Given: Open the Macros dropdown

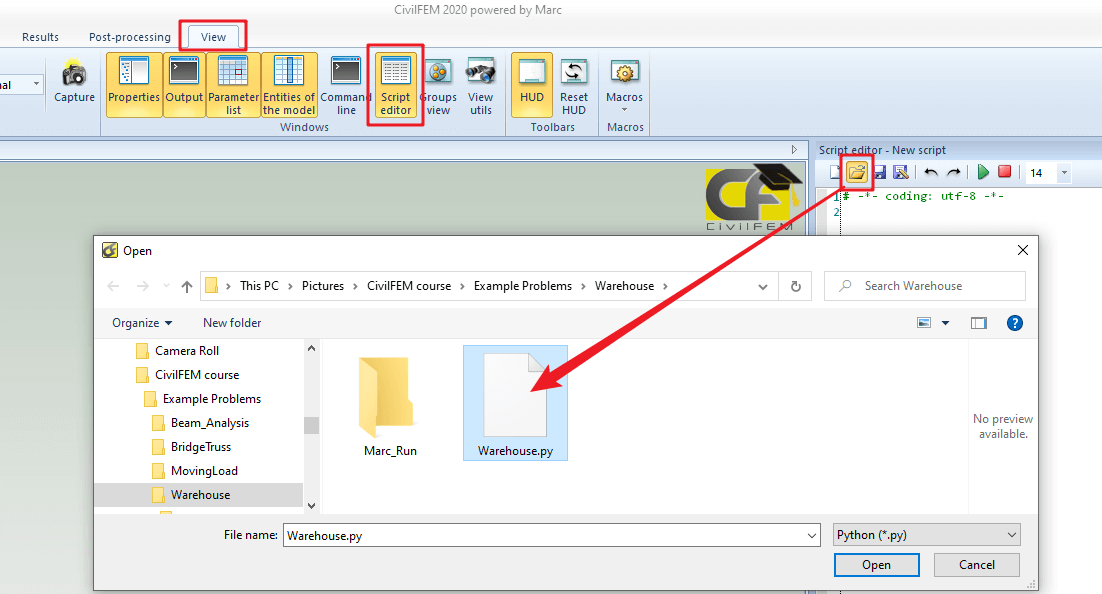Looking at the screenshot, I should 625,85.
